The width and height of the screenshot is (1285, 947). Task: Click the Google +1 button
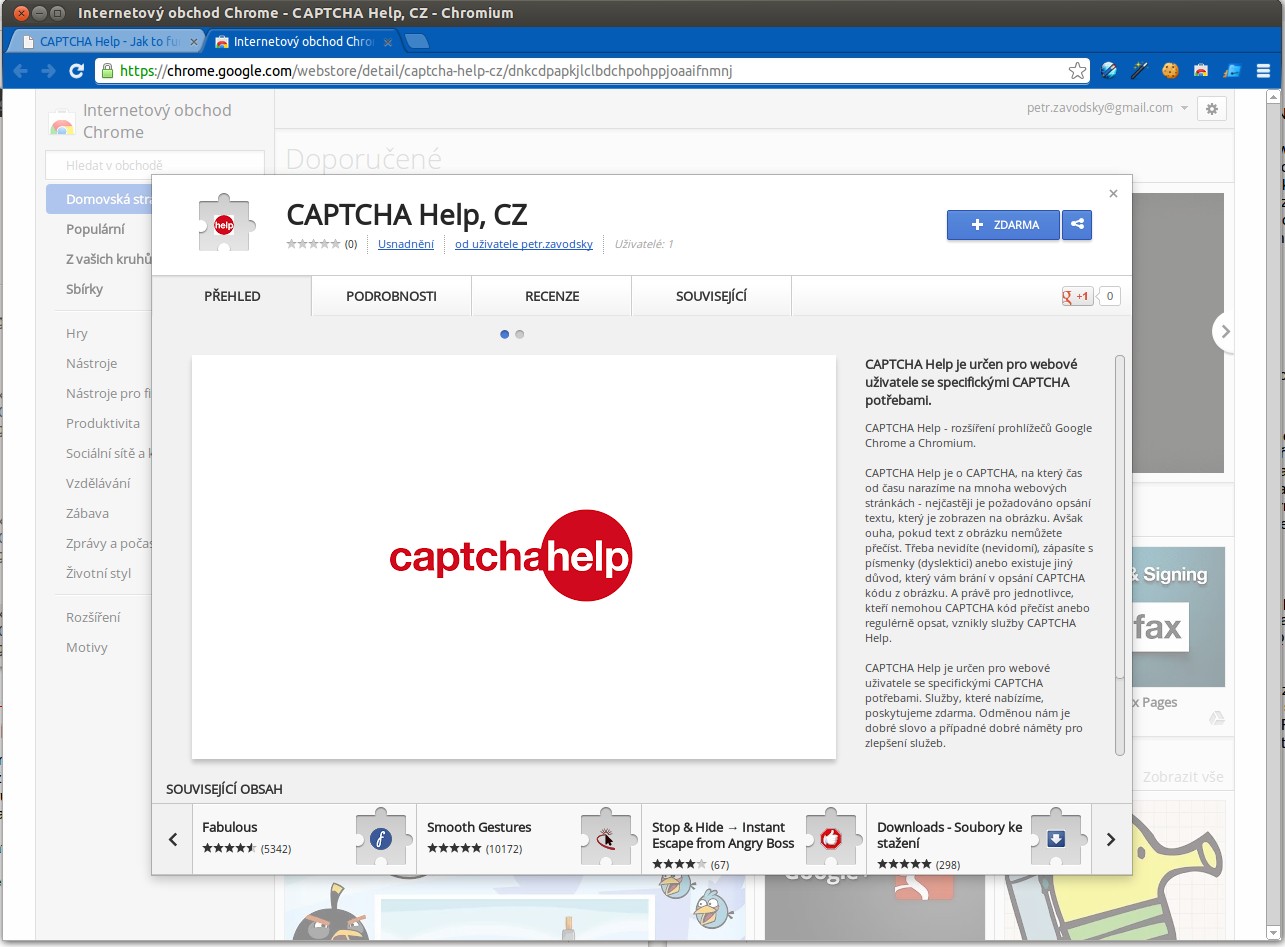(1077, 296)
